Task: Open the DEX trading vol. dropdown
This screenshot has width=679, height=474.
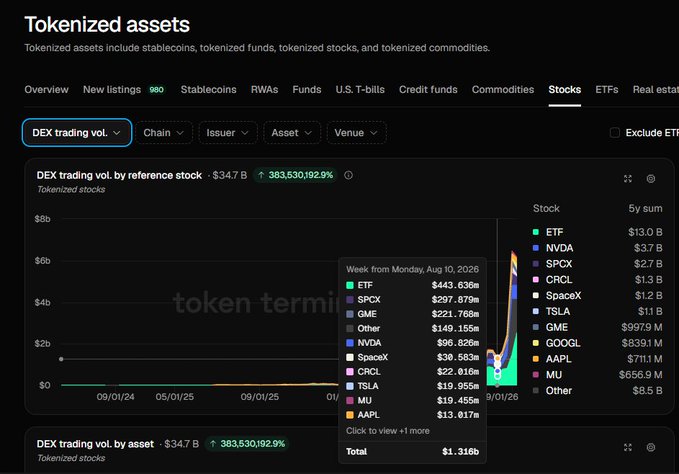Action: pyautogui.click(x=77, y=132)
